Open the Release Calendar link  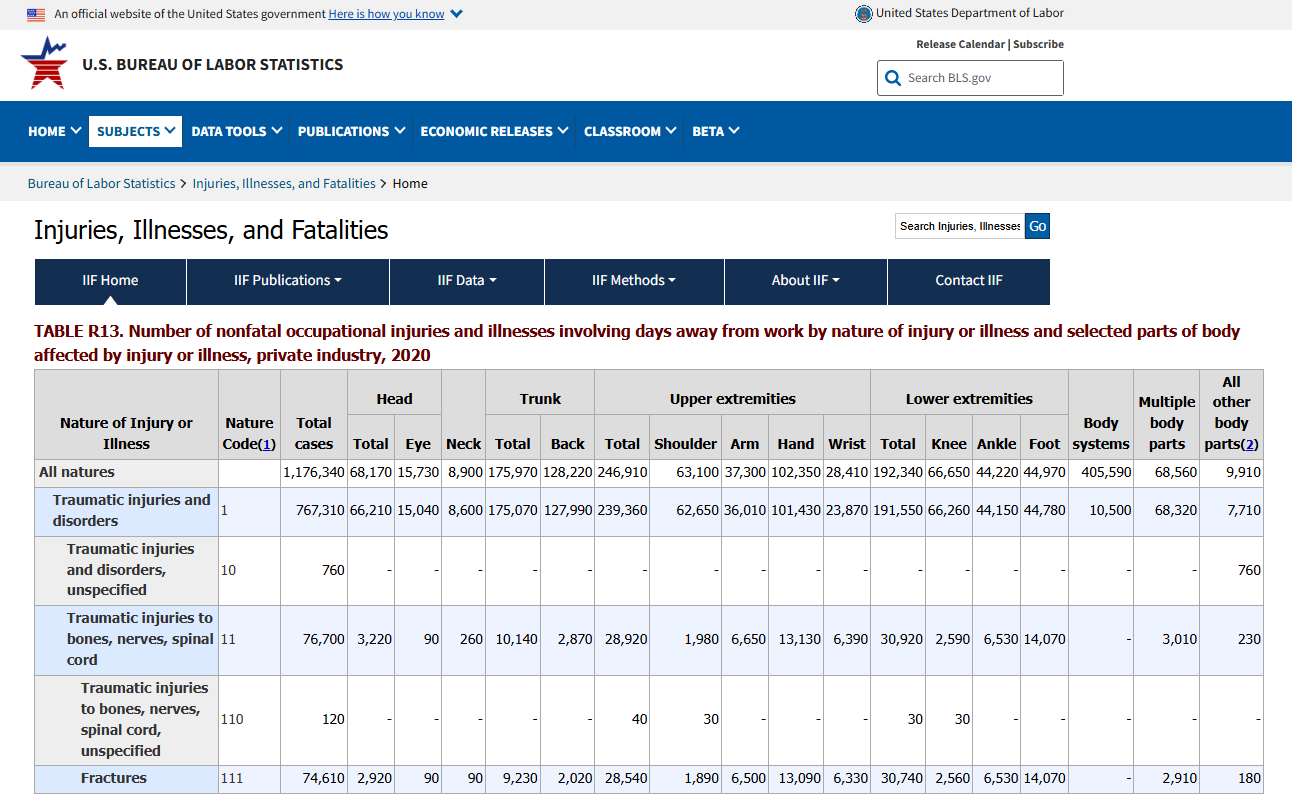[x=960, y=44]
